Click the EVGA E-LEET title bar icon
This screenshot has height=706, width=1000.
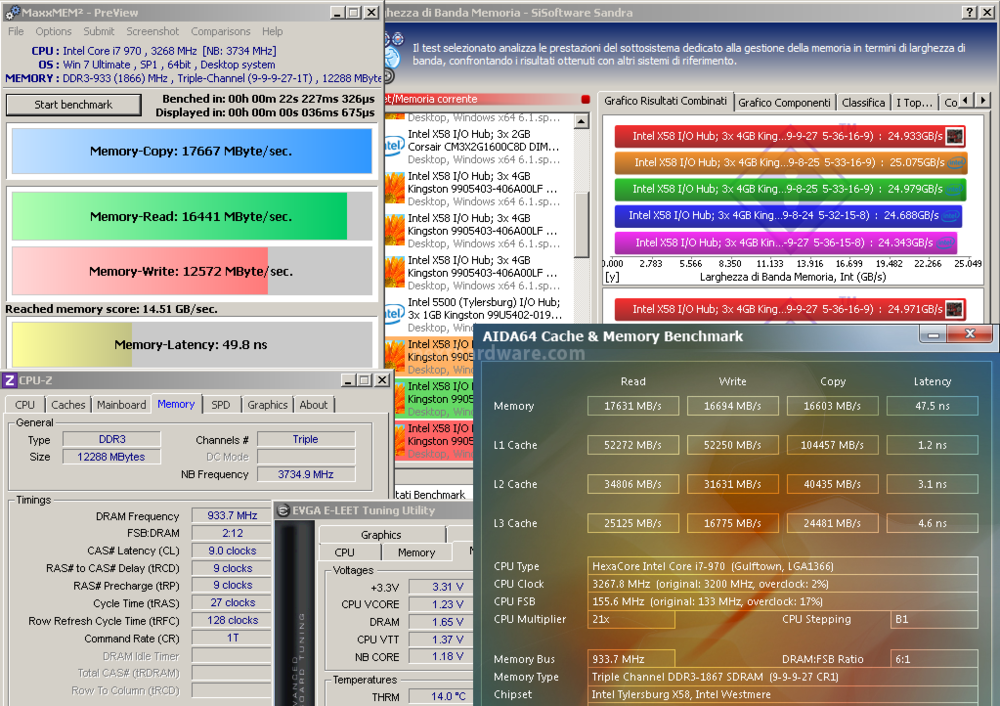pyautogui.click(x=283, y=510)
